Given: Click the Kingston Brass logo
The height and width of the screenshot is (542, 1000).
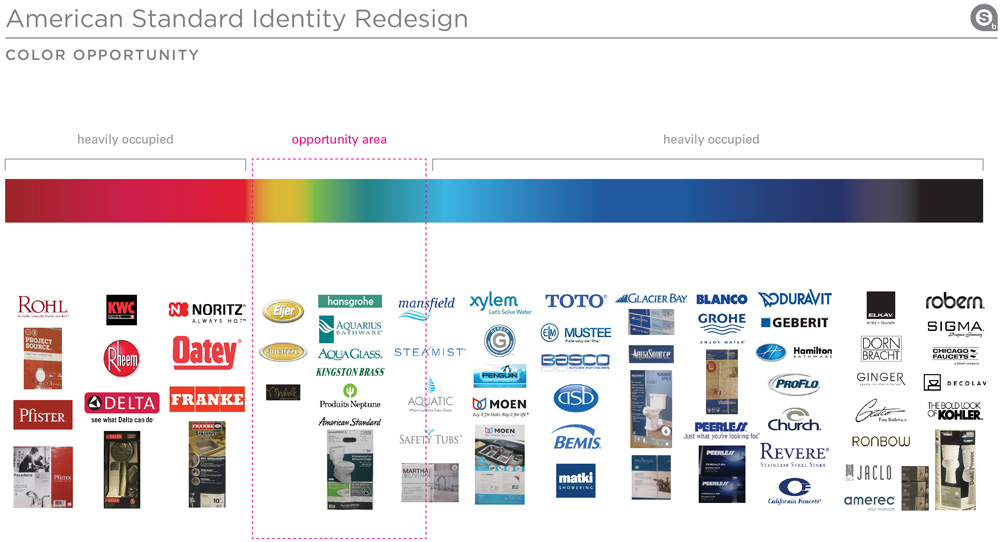Looking at the screenshot, I should (350, 372).
